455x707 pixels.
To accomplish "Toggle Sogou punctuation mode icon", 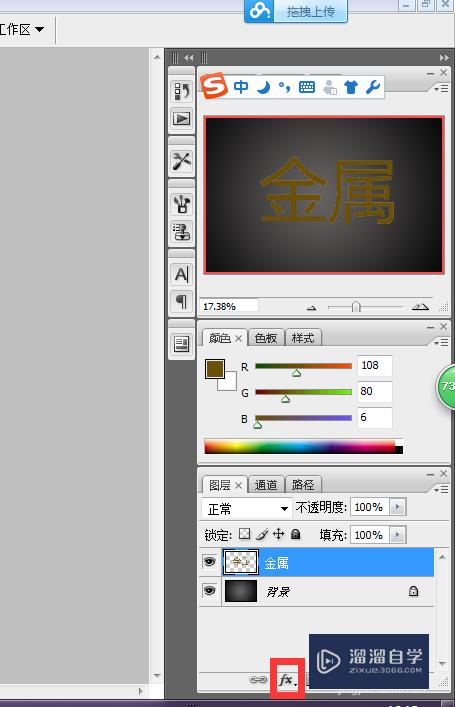I will point(284,87).
